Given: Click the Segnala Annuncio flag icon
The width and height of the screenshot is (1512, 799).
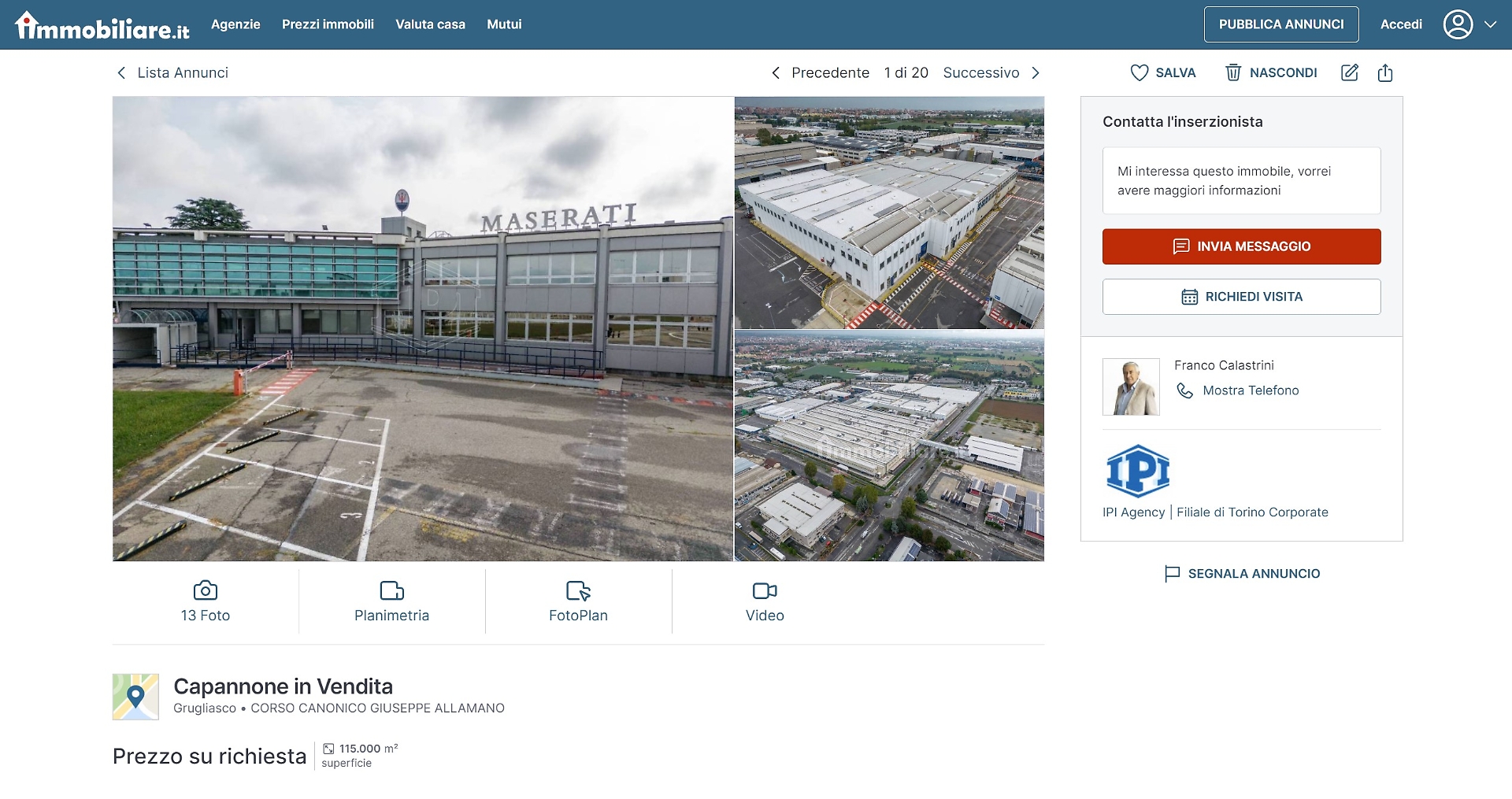Looking at the screenshot, I should coord(1172,574).
